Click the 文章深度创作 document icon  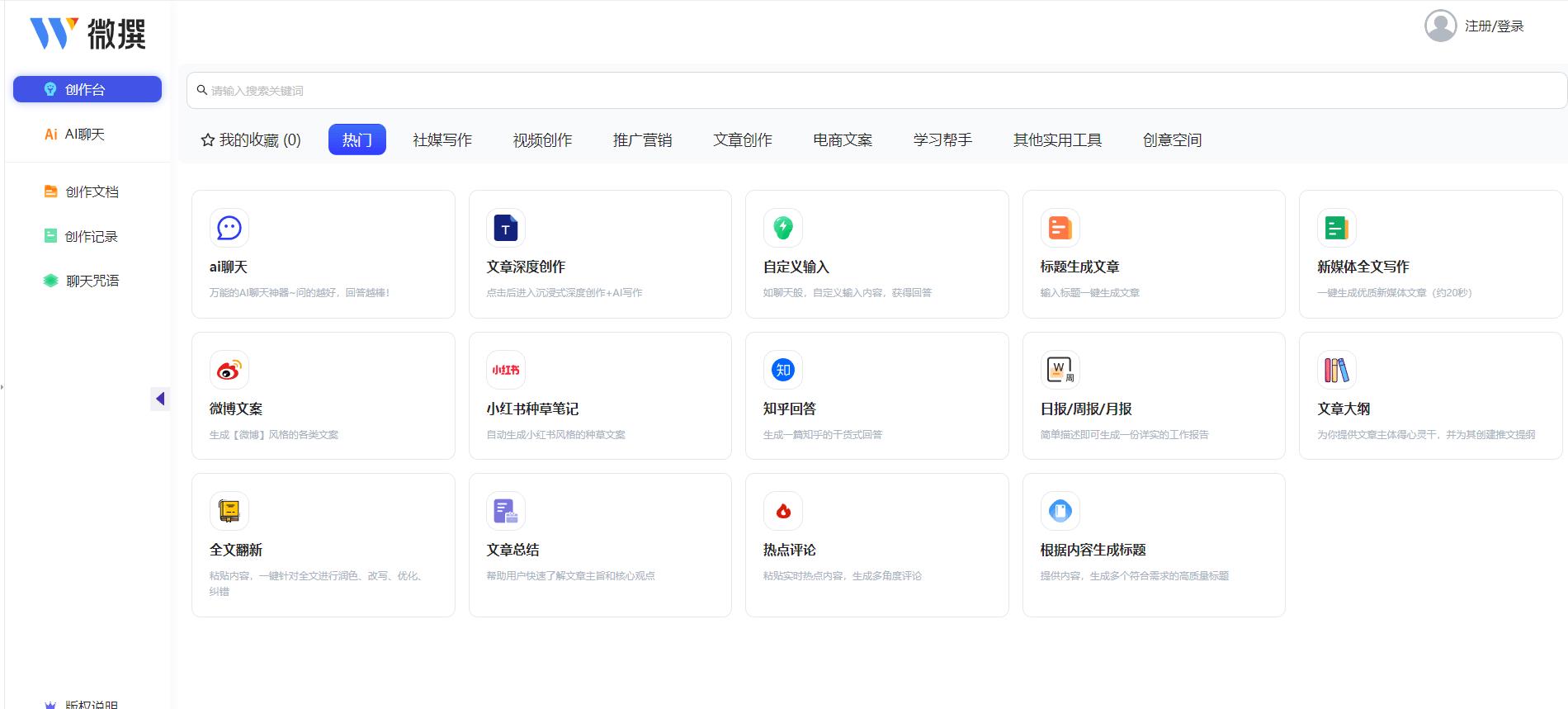coord(505,228)
